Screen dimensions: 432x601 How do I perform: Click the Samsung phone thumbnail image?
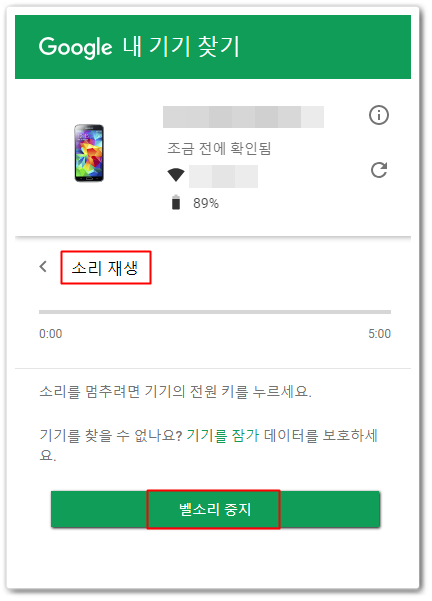[x=89, y=153]
